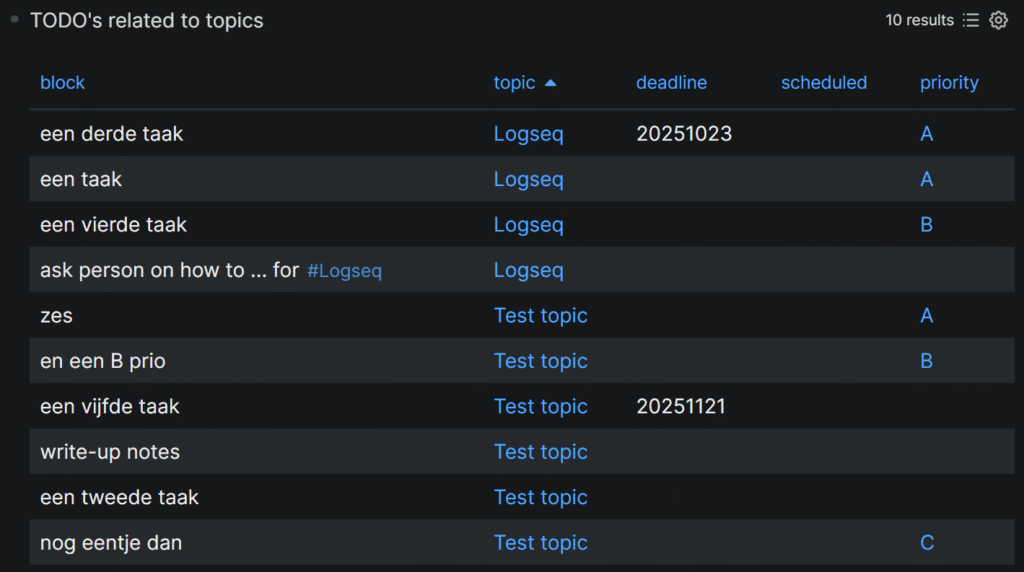The height and width of the screenshot is (572, 1024).
Task: Click the topic sort arrow indicator
Action: tap(550, 83)
